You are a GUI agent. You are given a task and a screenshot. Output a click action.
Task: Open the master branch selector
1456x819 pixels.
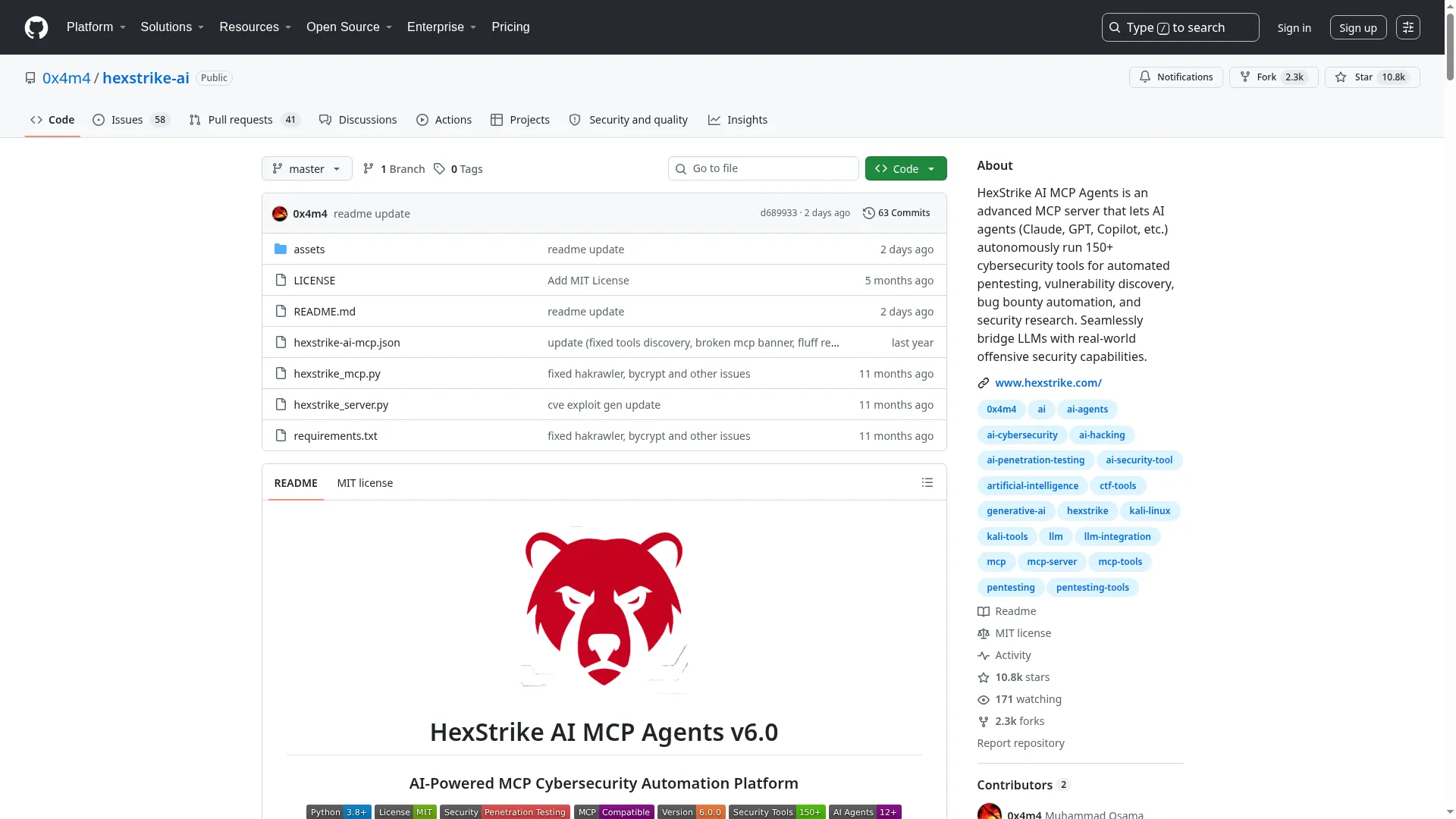click(306, 168)
